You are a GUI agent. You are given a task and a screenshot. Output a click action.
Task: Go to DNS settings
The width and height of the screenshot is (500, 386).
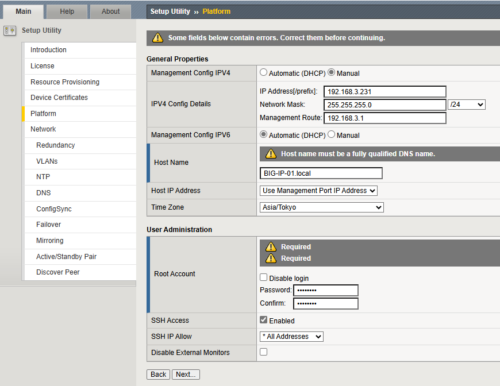pyautogui.click(x=80, y=193)
